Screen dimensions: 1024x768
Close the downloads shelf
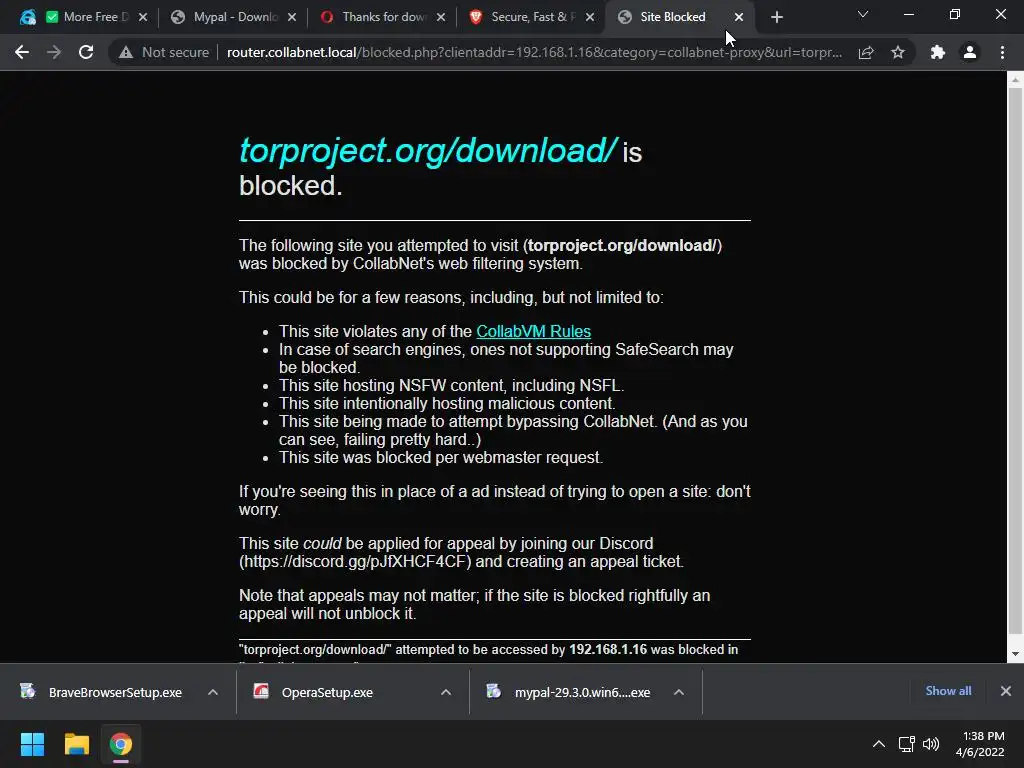[1006, 691]
